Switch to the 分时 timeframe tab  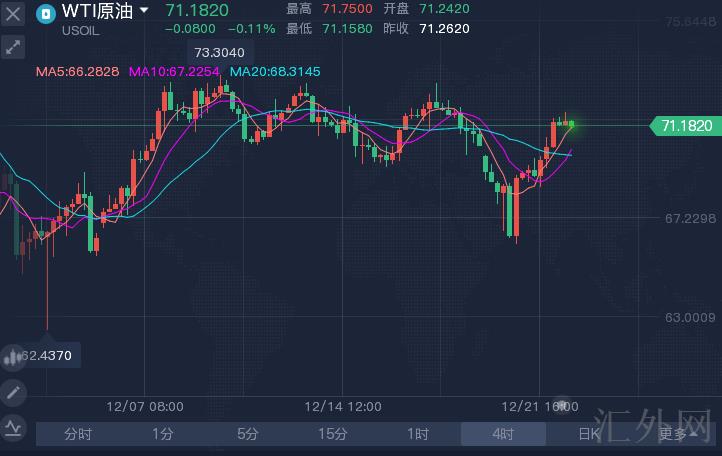coord(78,434)
